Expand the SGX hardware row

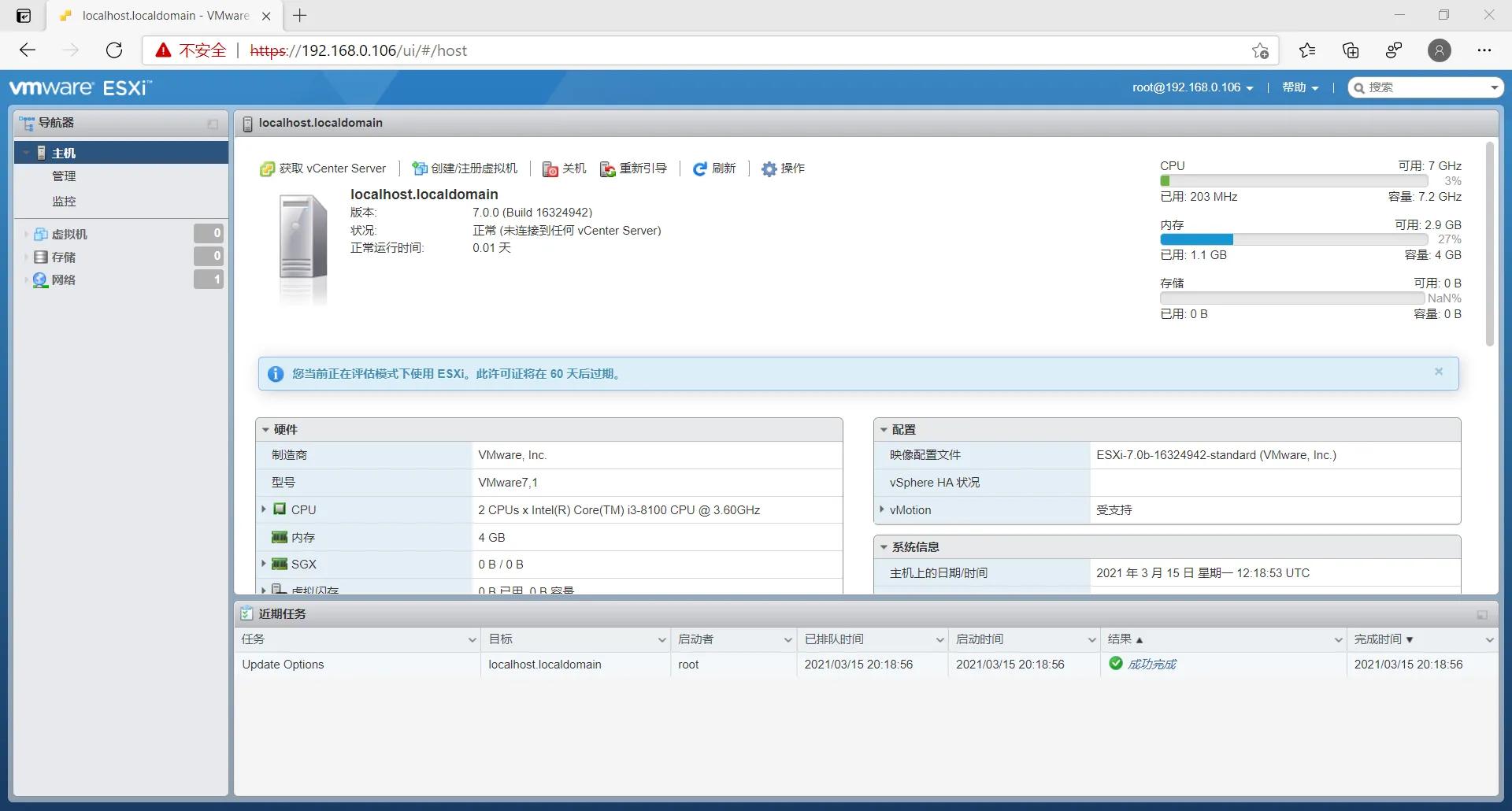click(264, 564)
